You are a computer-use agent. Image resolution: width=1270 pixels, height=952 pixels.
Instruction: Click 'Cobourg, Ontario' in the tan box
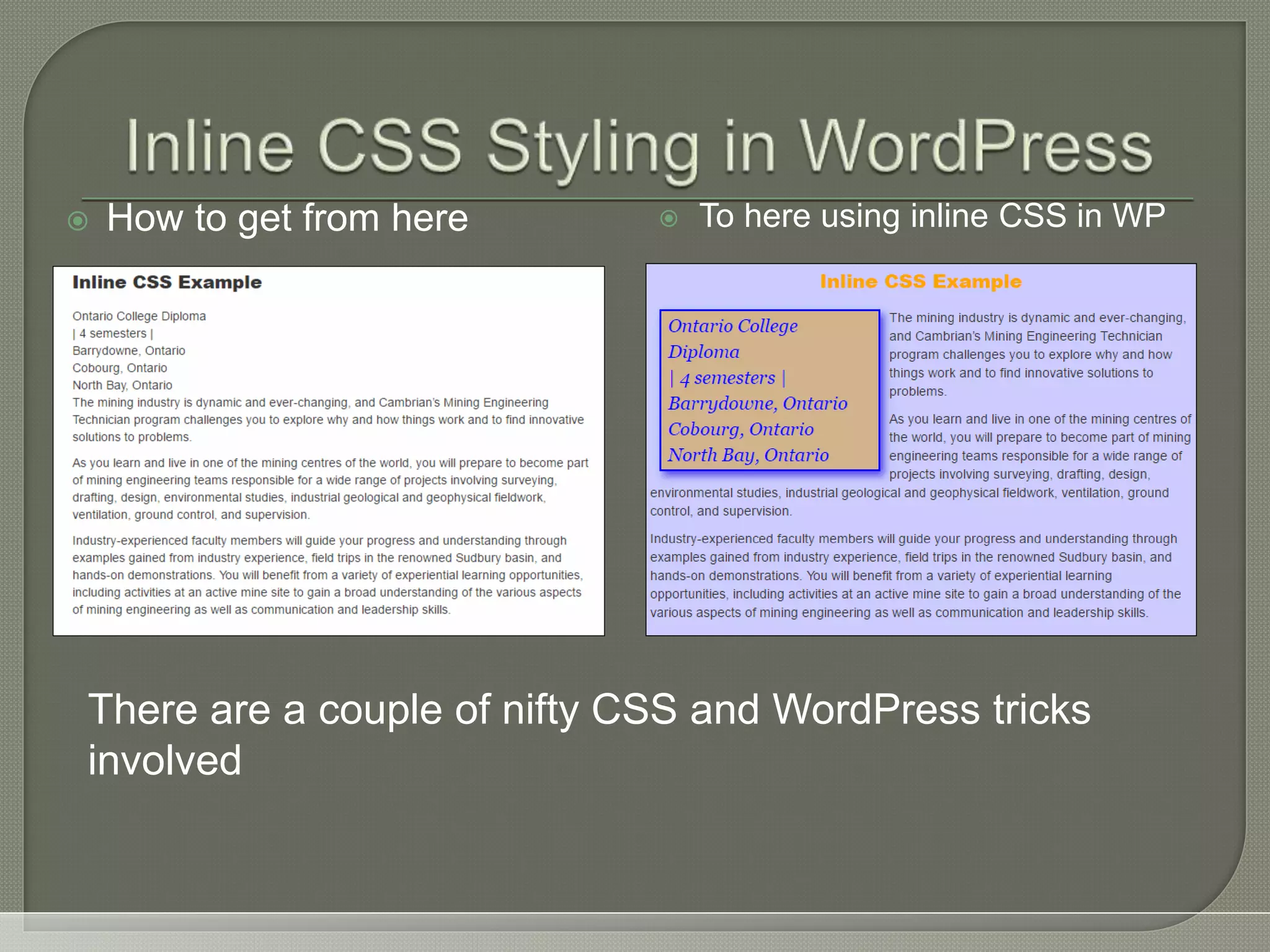click(740, 430)
